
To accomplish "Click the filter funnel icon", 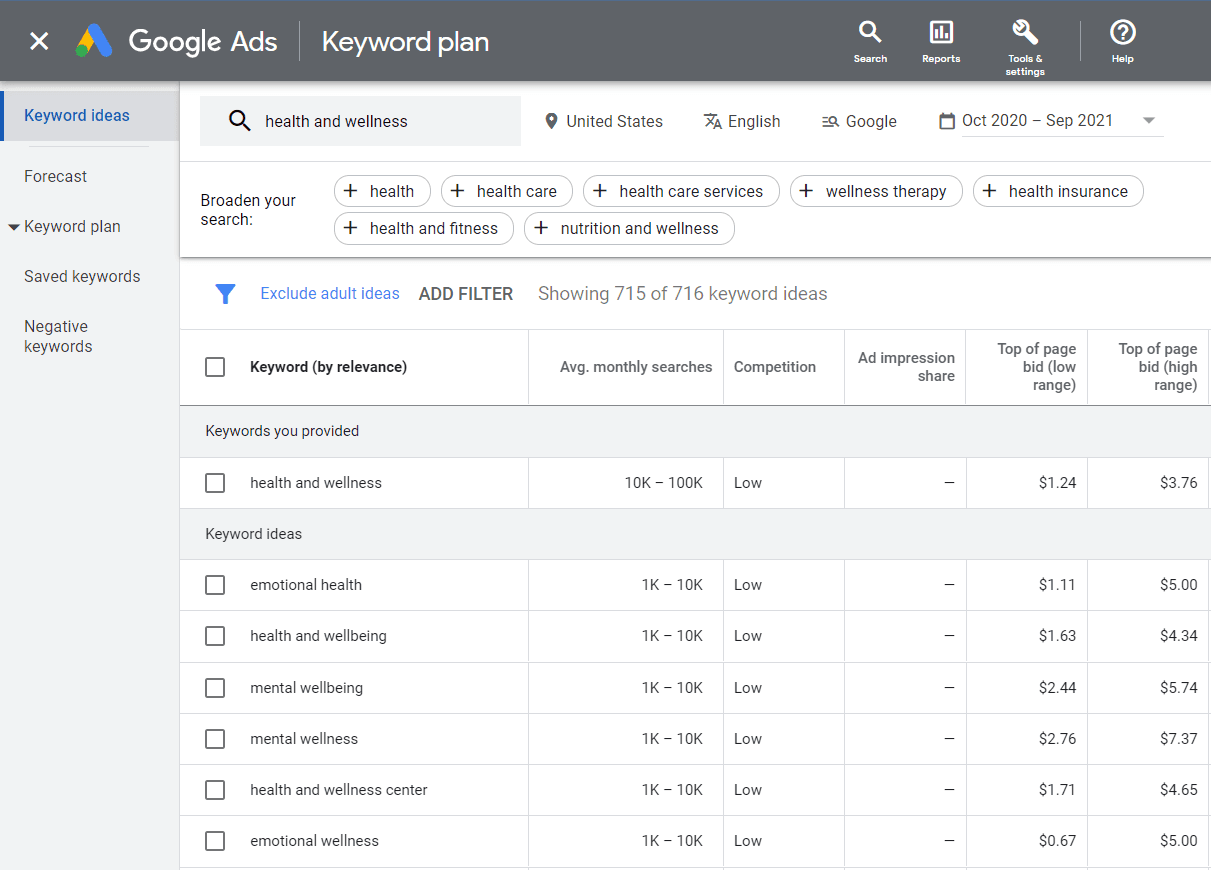I will tap(225, 293).
